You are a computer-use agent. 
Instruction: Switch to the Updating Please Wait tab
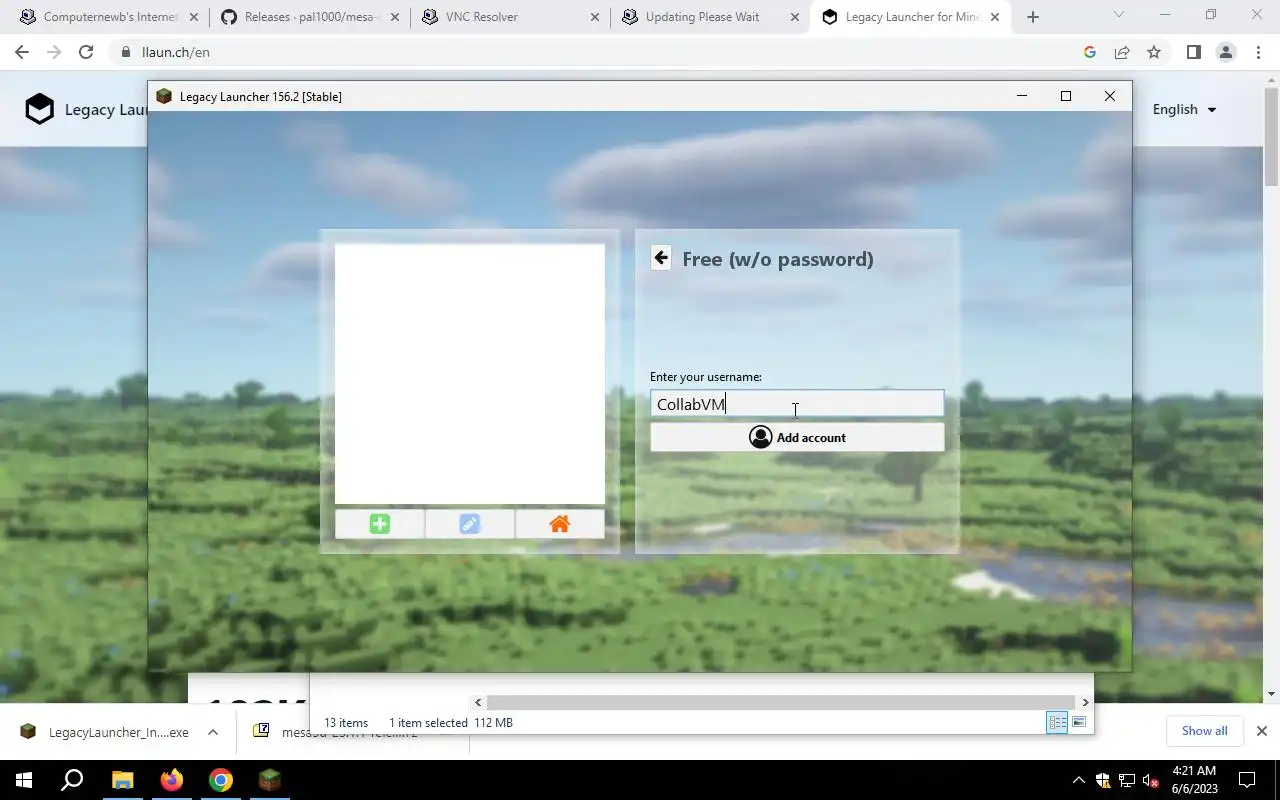708,17
